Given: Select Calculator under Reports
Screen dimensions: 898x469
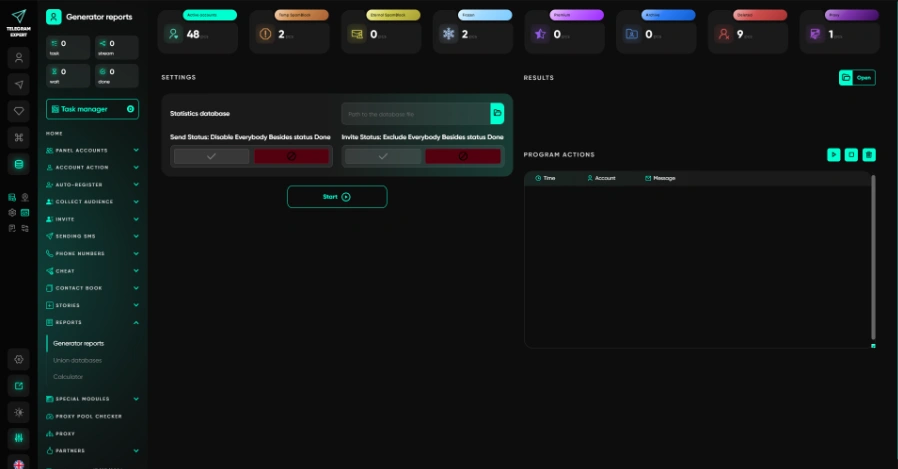Looking at the screenshot, I should point(68,377).
